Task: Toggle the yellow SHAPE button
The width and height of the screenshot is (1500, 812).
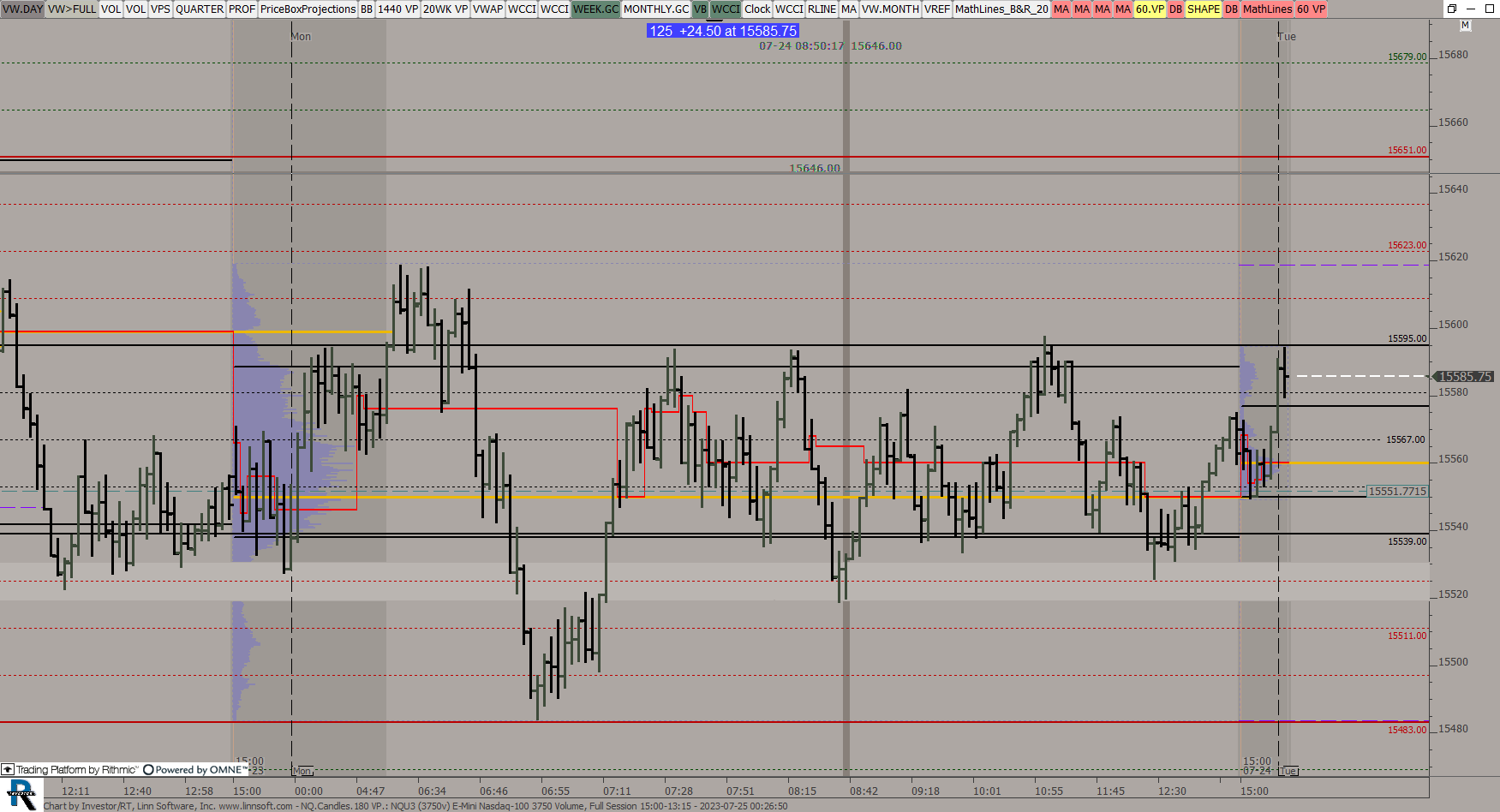Action: tap(1203, 9)
